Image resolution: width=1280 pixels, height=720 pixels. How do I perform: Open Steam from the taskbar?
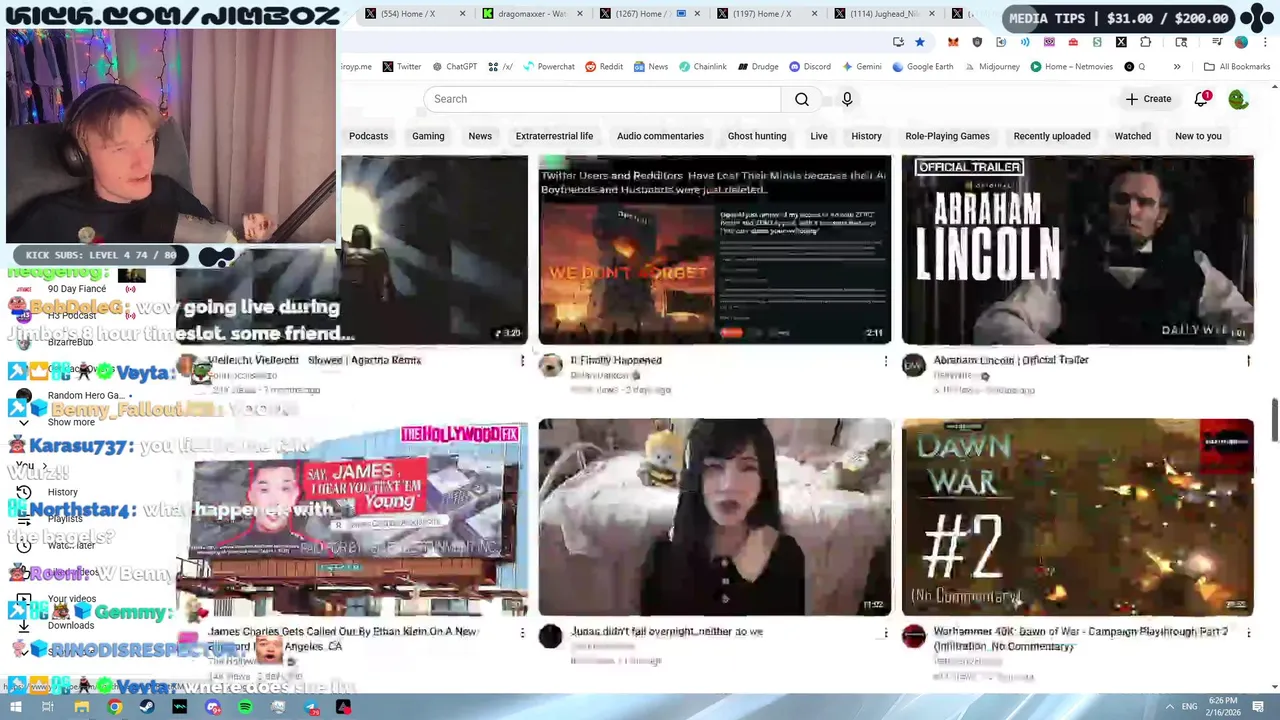(x=147, y=707)
